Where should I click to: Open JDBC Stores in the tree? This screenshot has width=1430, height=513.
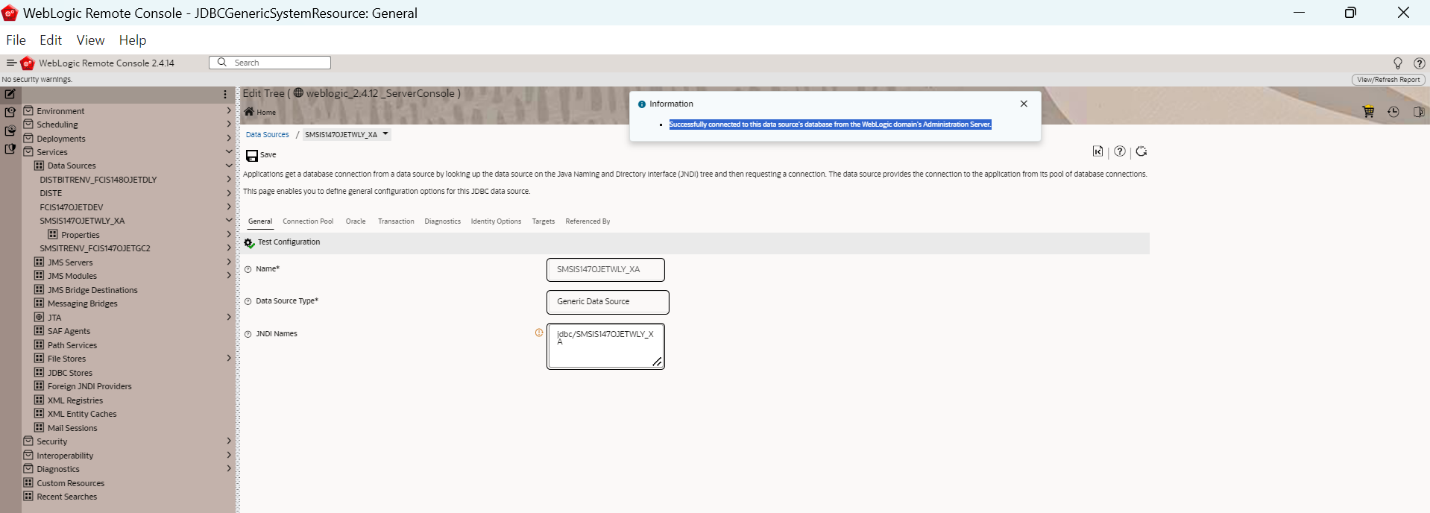point(70,373)
